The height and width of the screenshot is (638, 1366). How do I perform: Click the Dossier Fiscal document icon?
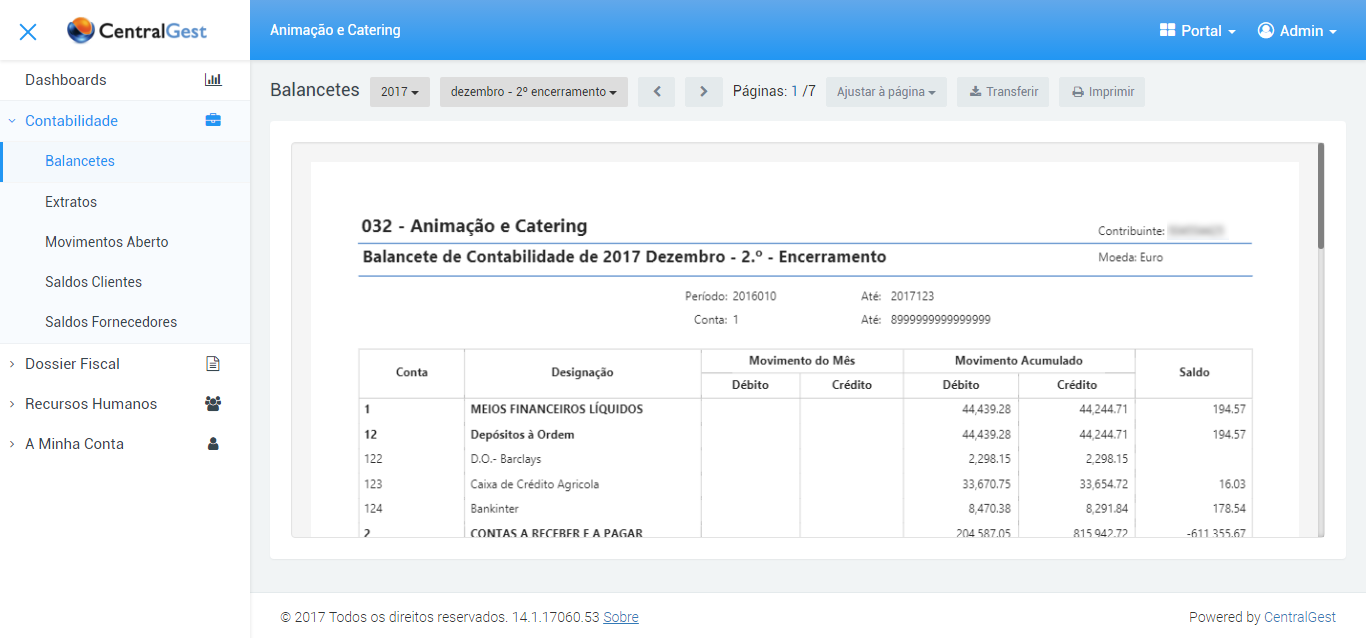pos(213,364)
